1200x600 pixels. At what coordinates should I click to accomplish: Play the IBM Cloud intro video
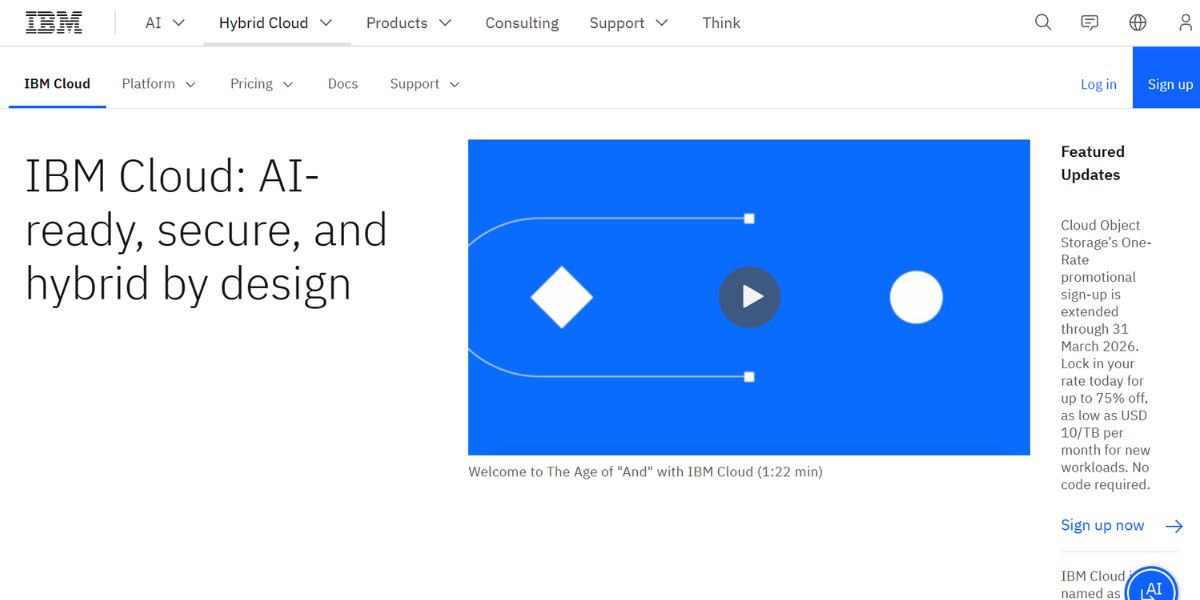click(749, 297)
